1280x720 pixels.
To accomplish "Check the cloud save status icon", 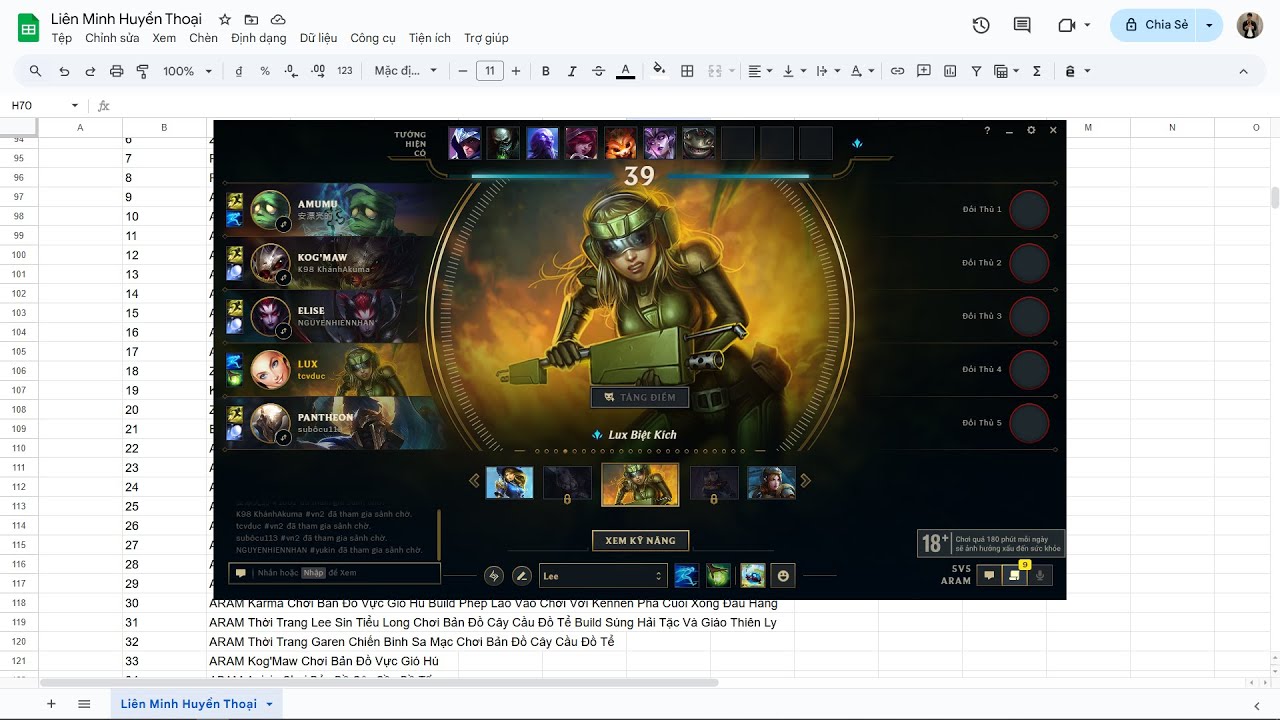I will (278, 20).
